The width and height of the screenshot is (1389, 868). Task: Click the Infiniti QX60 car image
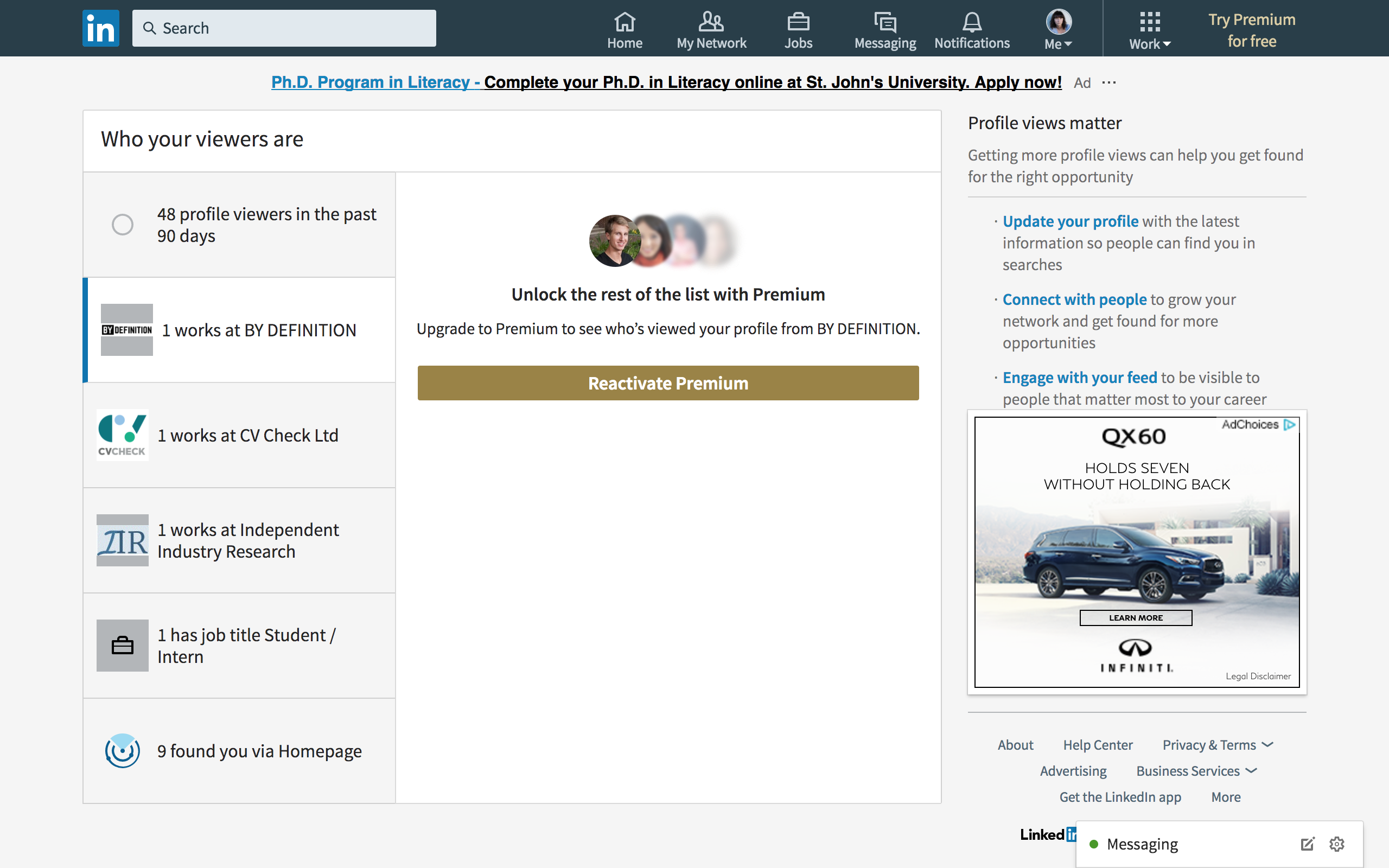(x=1125, y=563)
